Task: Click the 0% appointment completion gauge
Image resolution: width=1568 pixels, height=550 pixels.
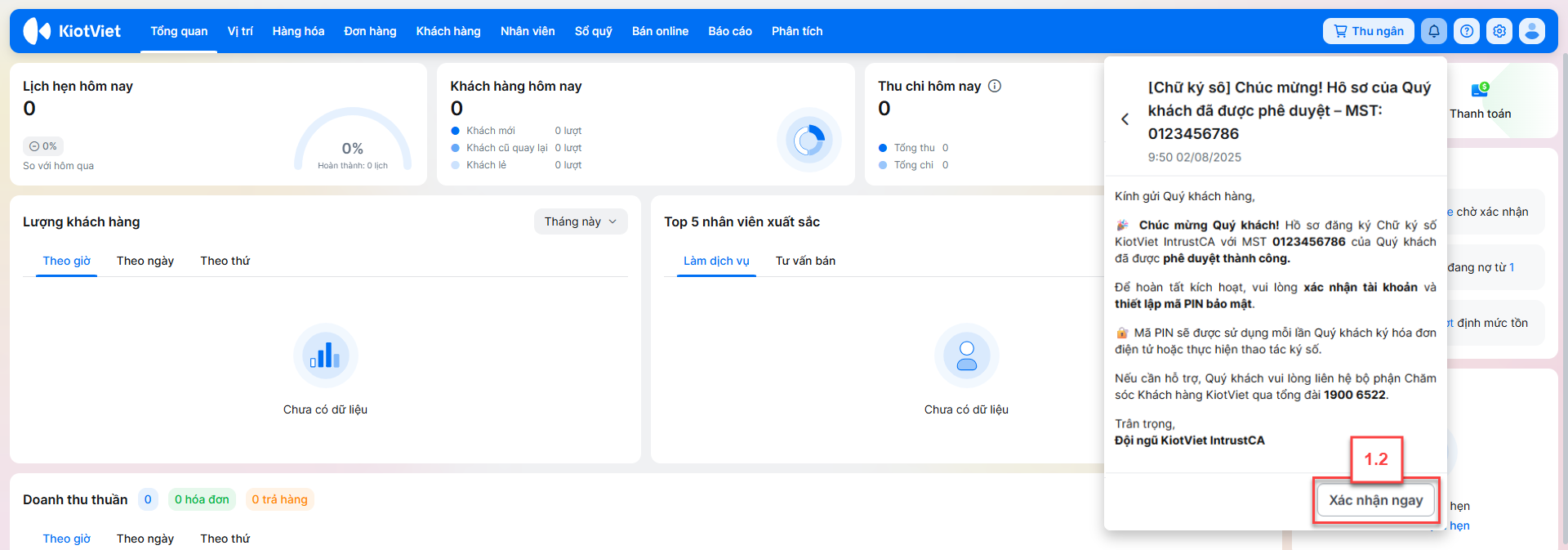Action: tap(353, 140)
